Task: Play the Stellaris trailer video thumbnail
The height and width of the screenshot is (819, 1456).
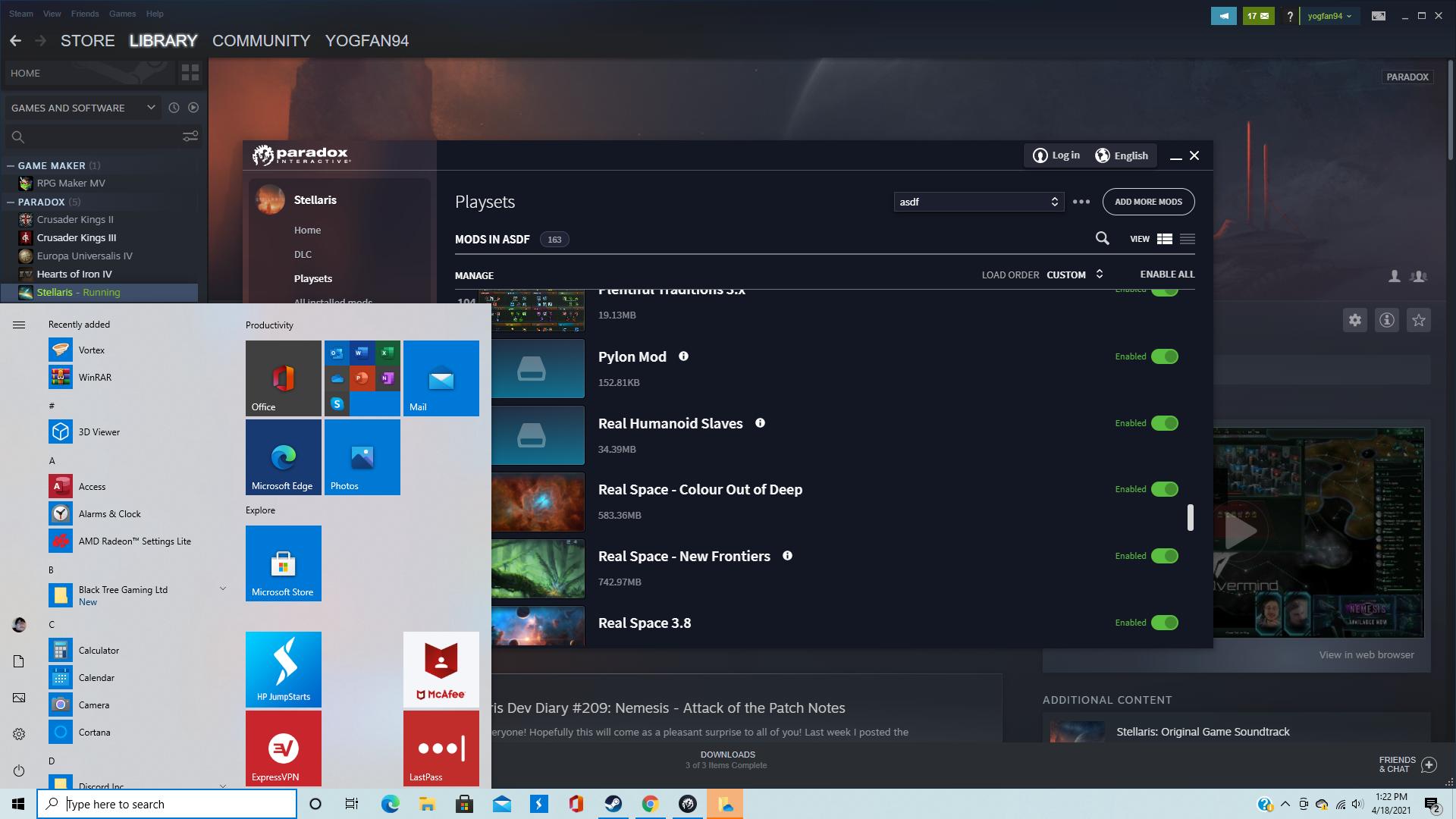Action: pos(1241,532)
